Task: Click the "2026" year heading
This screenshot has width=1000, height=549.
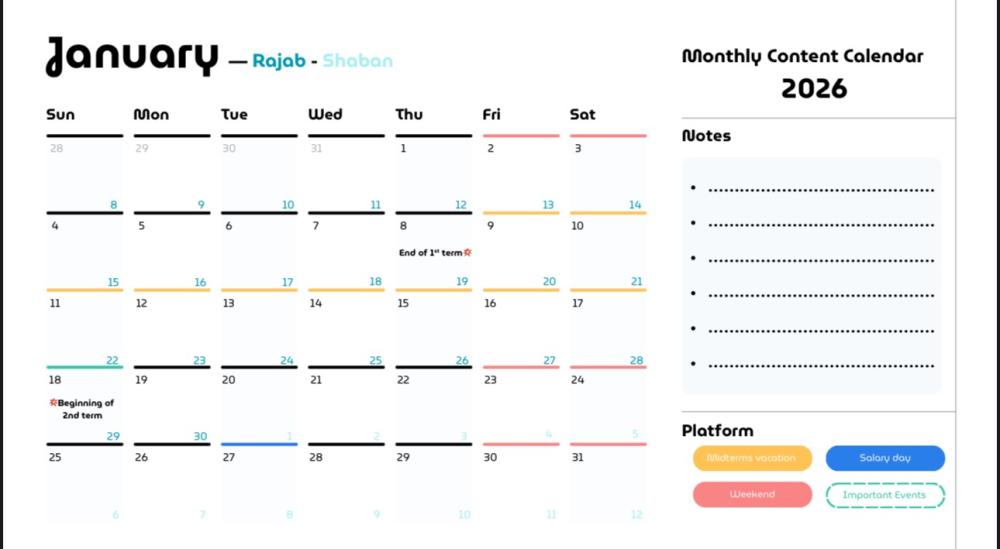Action: 814,89
